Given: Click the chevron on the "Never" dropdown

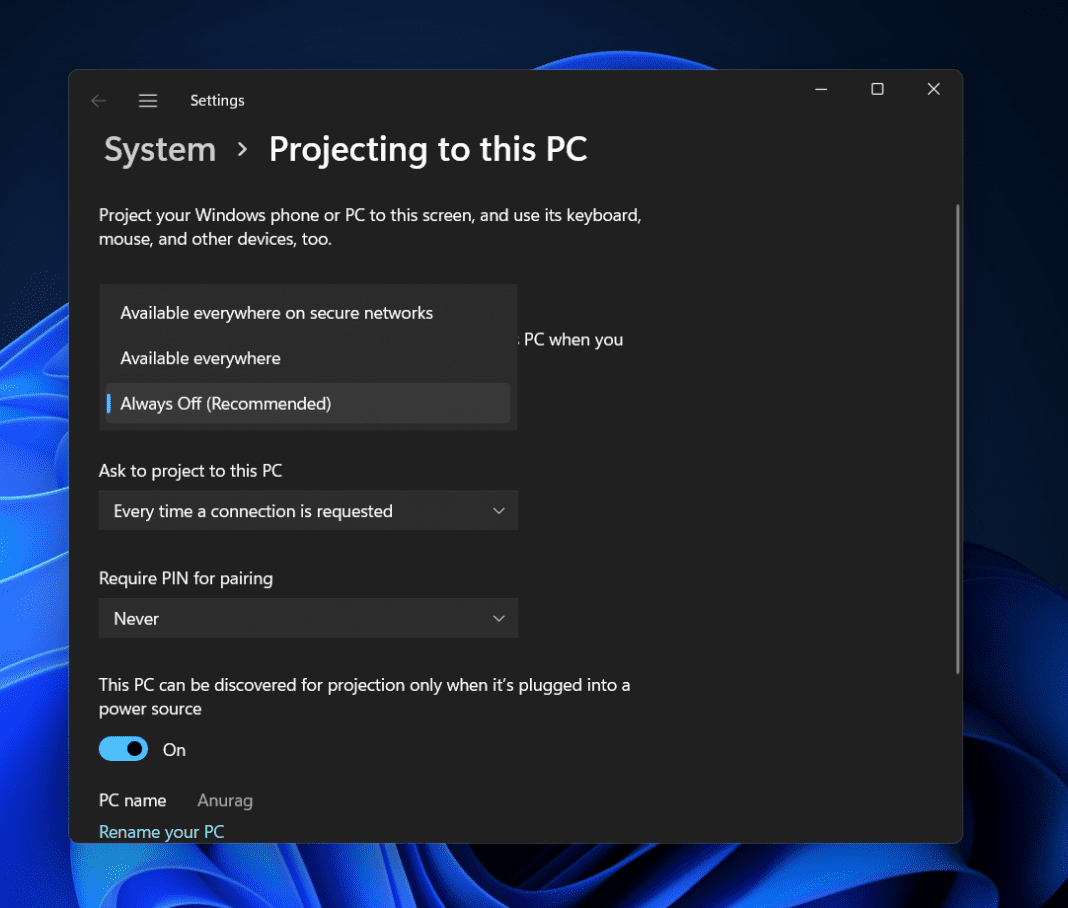Looking at the screenshot, I should (498, 618).
